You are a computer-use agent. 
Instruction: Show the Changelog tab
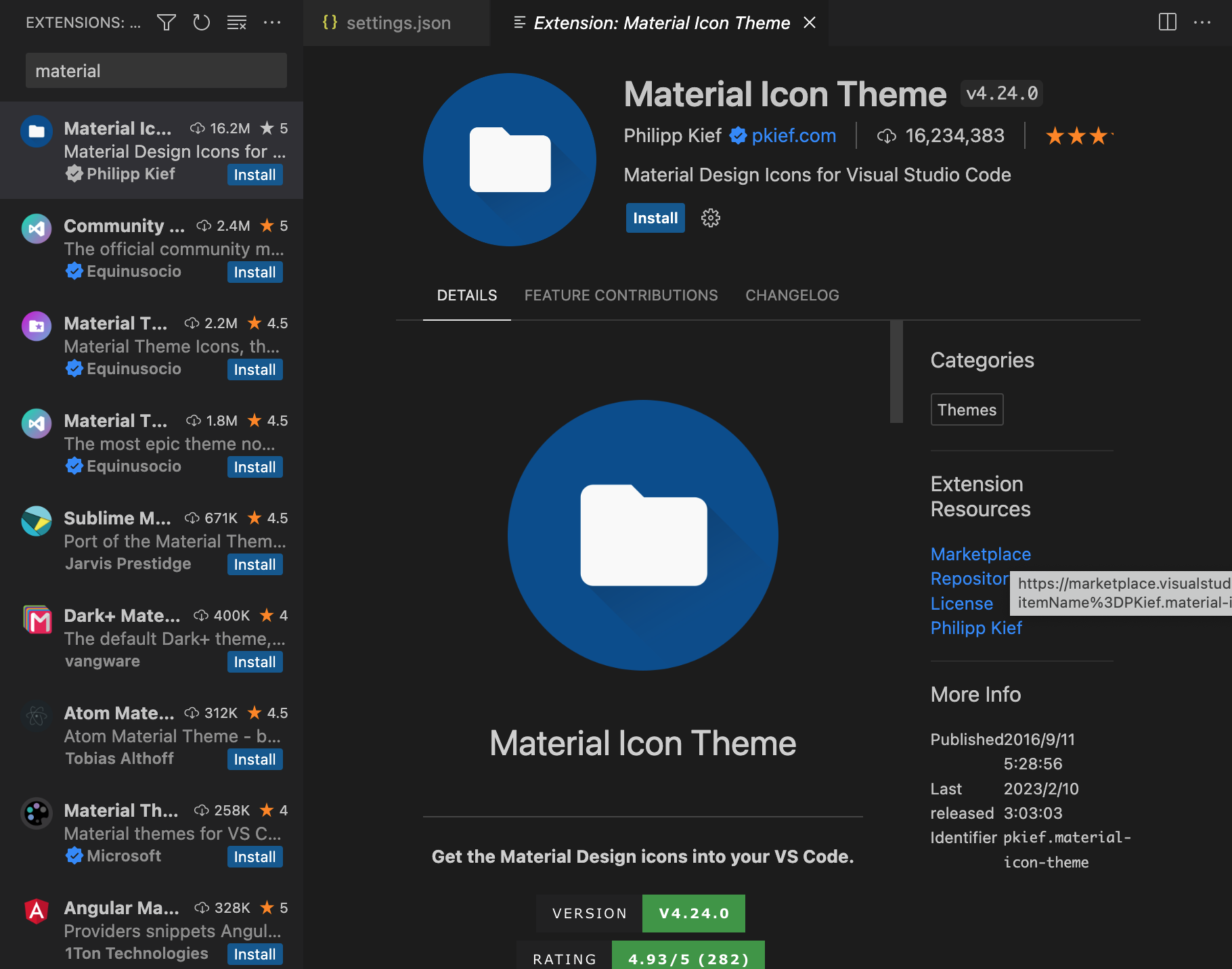792,296
